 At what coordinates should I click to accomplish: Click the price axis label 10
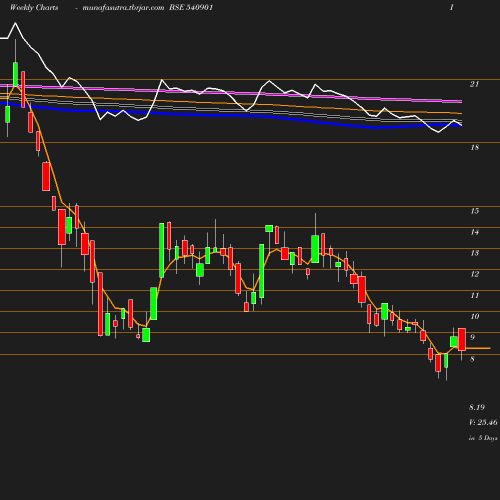(x=475, y=316)
